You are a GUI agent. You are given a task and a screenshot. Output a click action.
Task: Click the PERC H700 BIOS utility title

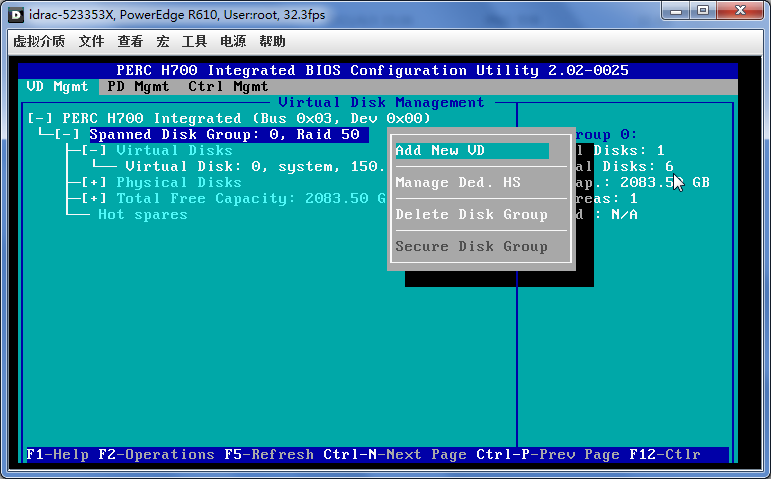(372, 70)
